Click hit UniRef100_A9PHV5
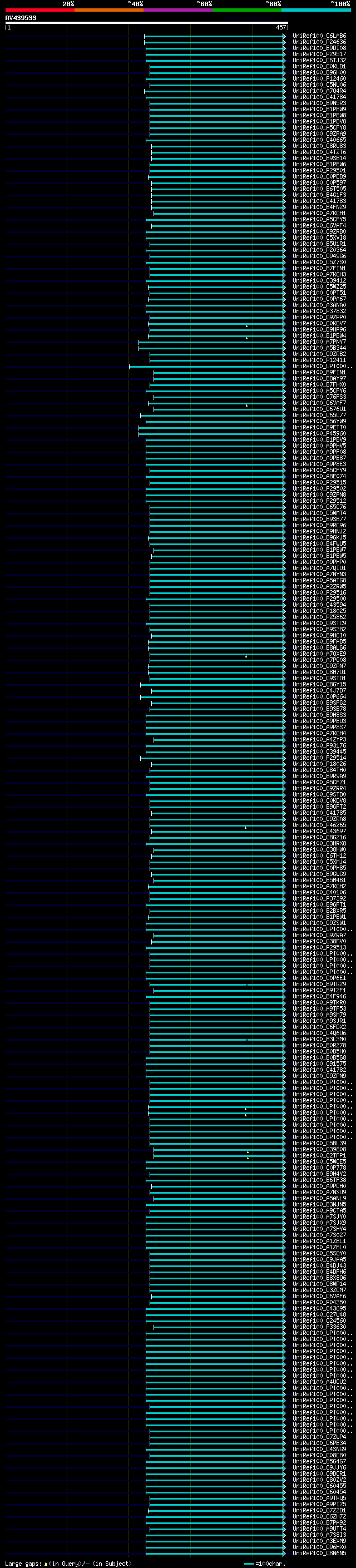Viewport: 356px width, 1568px height. click(x=319, y=446)
